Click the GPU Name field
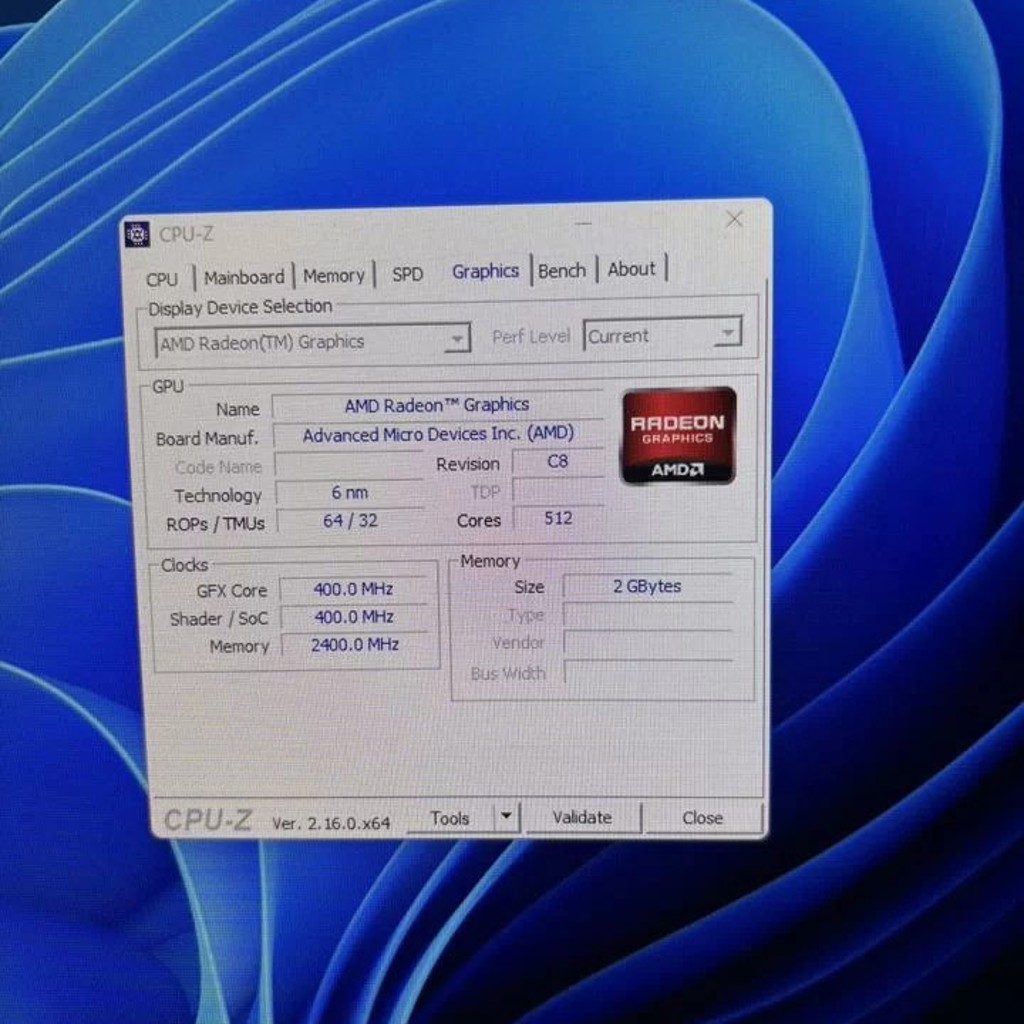Image resolution: width=1024 pixels, height=1024 pixels. (x=437, y=406)
